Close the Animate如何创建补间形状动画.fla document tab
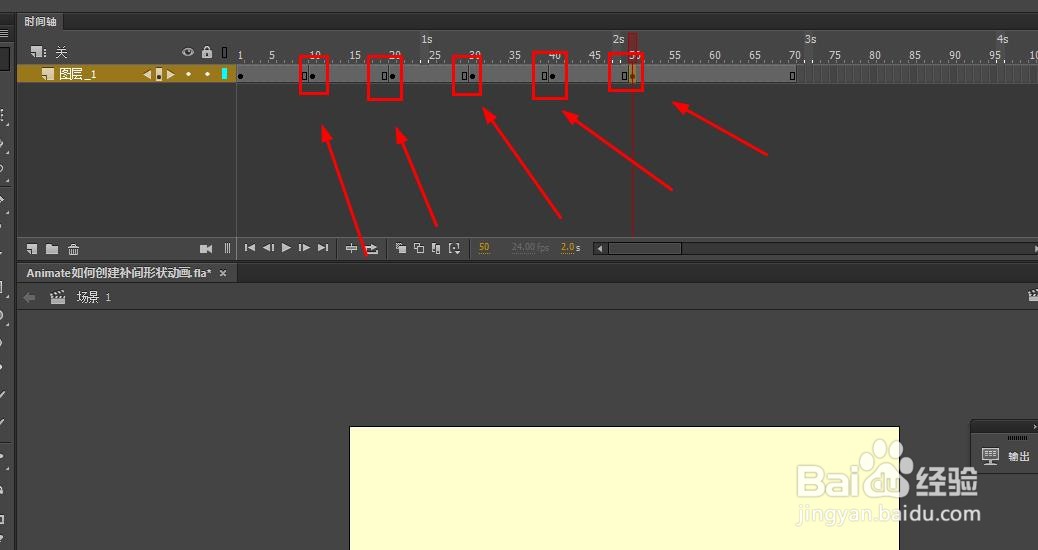Viewport: 1038px width, 550px height. pos(223,273)
